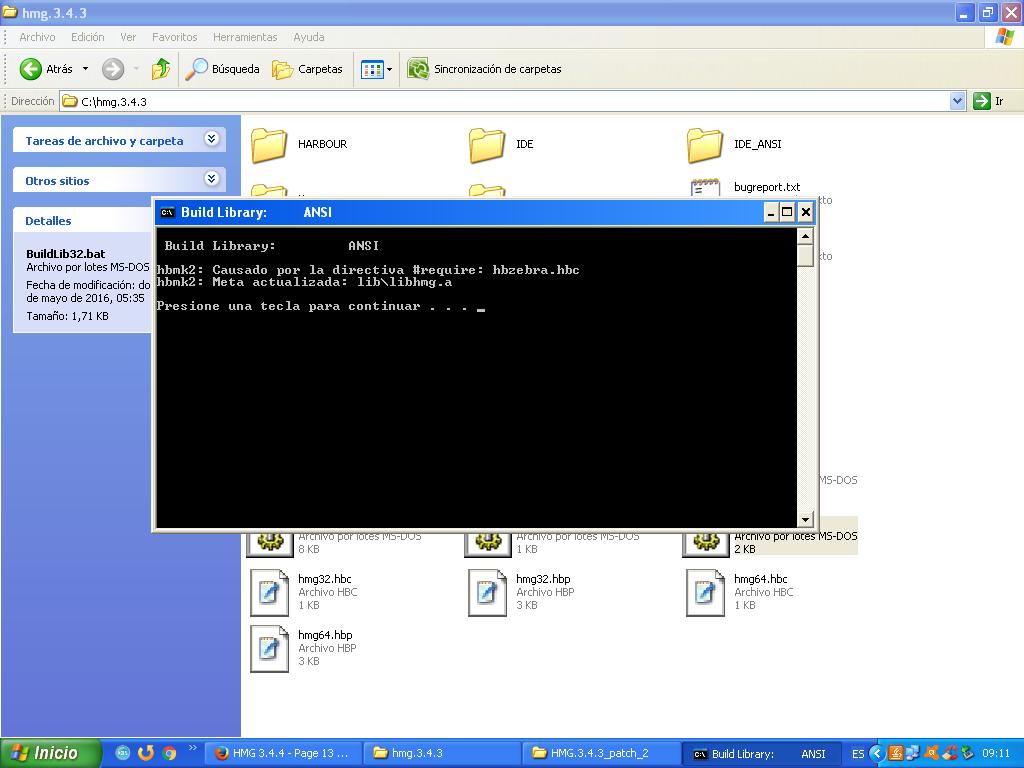The width and height of the screenshot is (1024, 768).
Task: Select the 8 KB MS-DOS batch file
Action: coord(334,542)
